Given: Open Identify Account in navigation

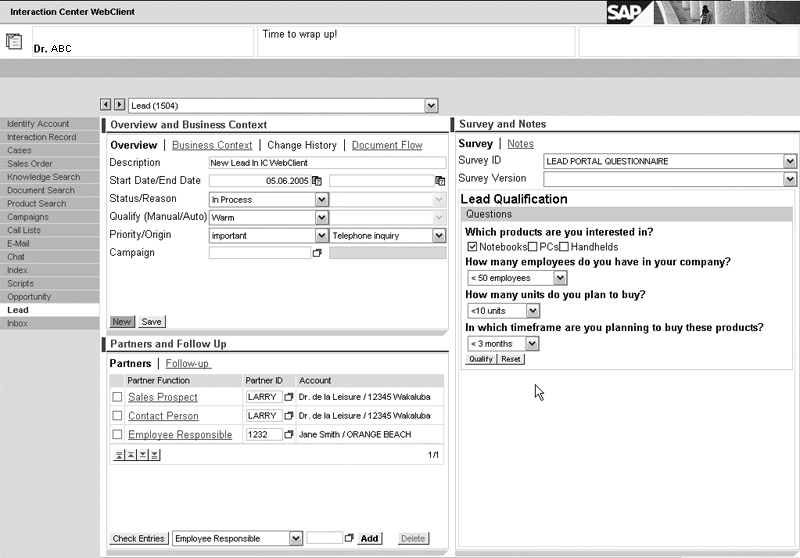Looking at the screenshot, I should [x=49, y=124].
